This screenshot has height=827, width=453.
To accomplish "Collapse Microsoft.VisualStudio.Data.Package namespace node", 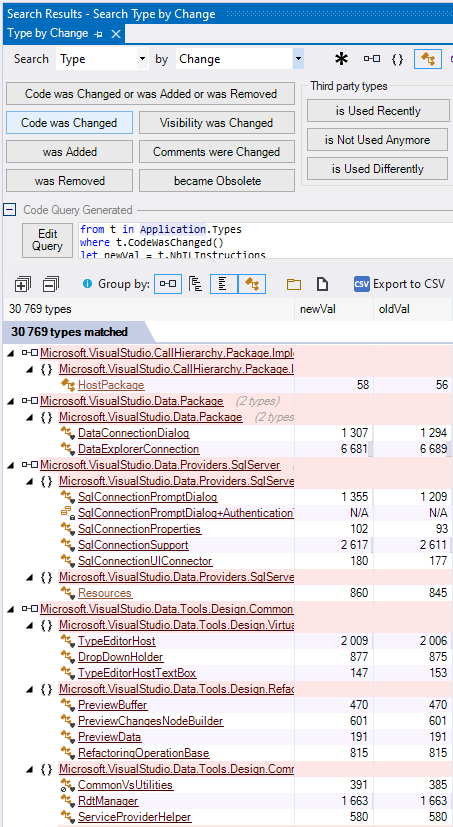I will click(30, 417).
